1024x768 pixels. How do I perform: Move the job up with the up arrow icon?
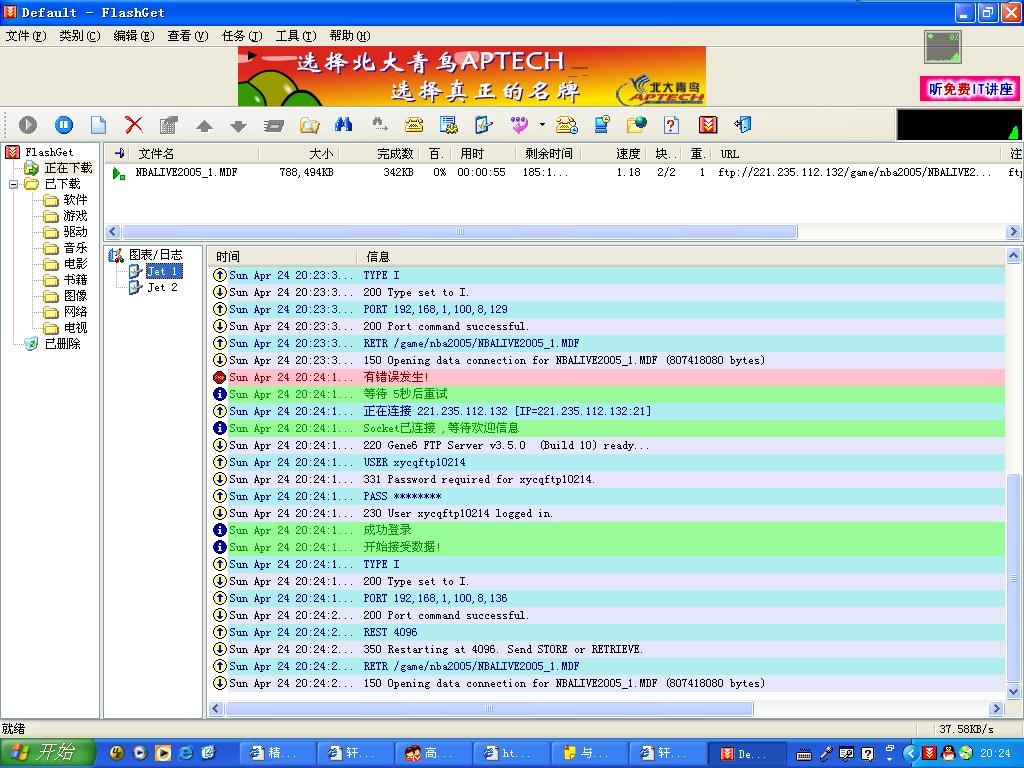pos(204,126)
